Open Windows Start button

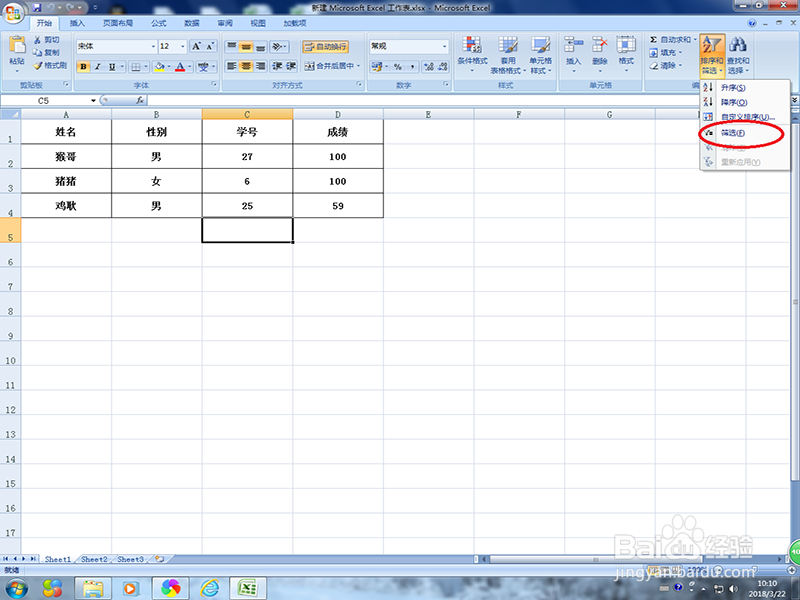[16, 589]
